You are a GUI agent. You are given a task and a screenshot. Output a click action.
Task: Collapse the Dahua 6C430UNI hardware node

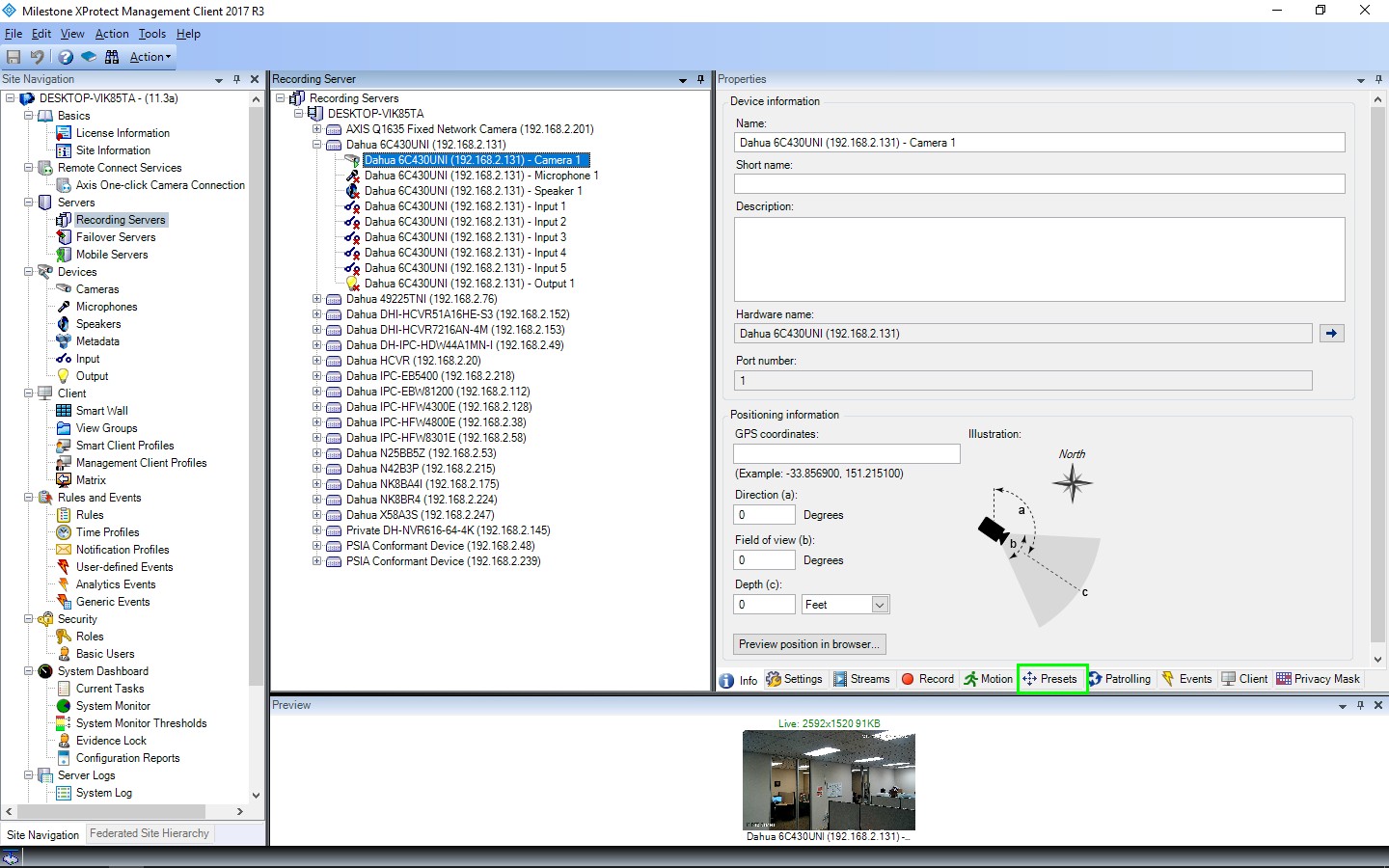click(x=316, y=145)
